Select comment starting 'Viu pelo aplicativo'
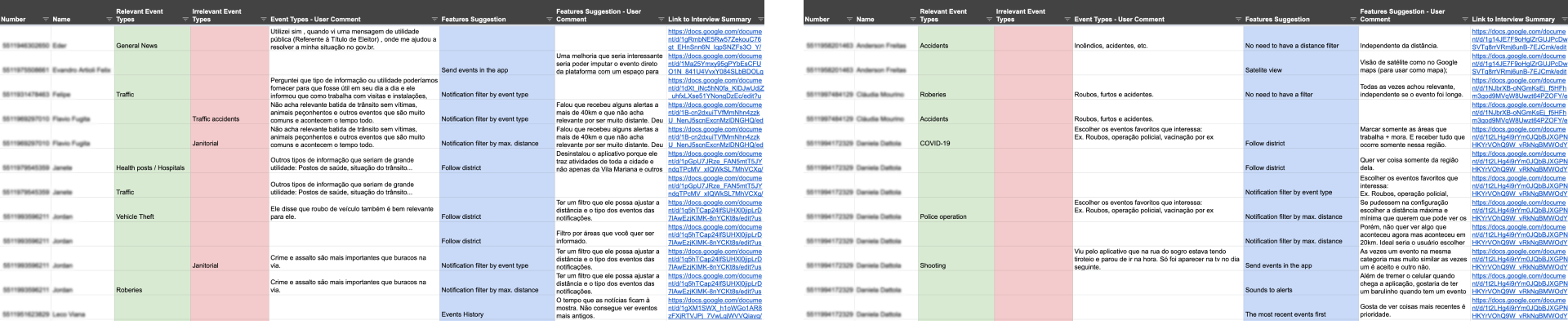1568x321 pixels. (1158, 259)
